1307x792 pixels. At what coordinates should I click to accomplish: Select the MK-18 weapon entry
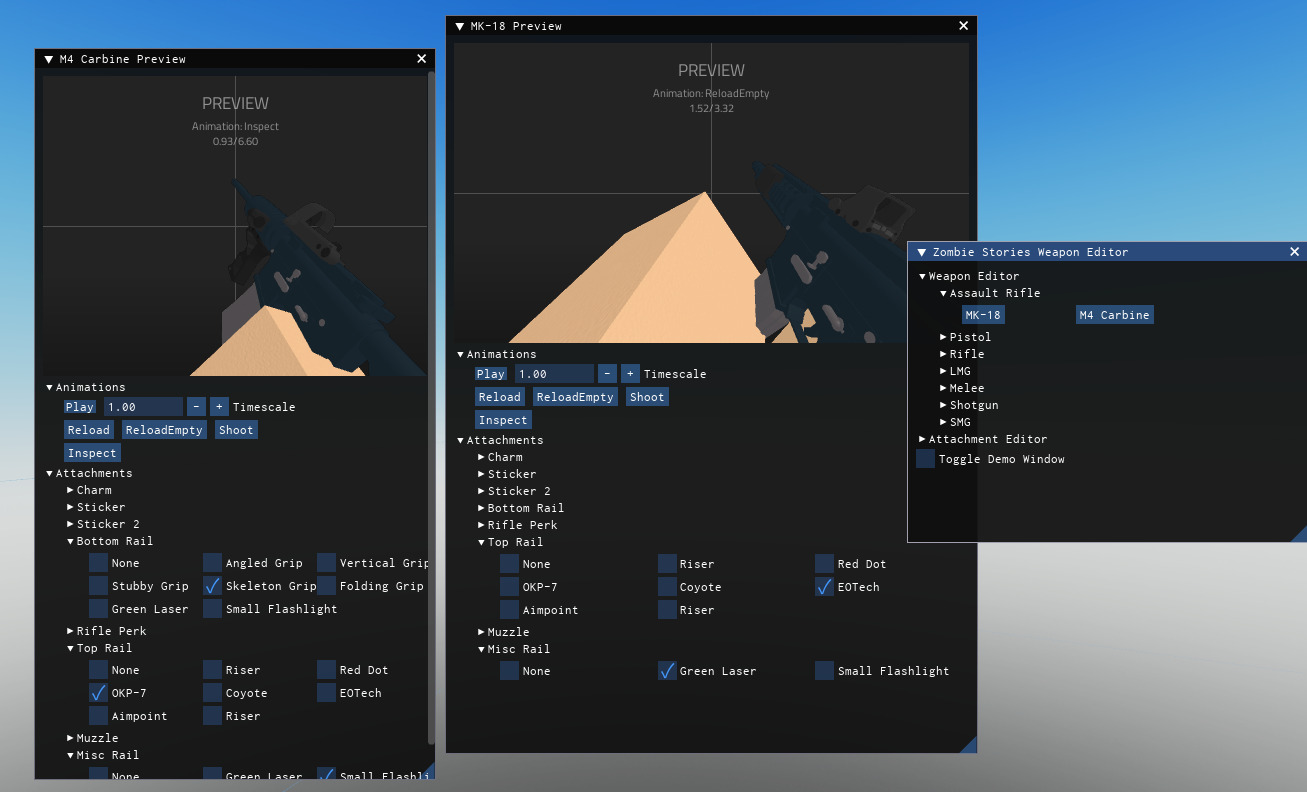[x=983, y=314]
